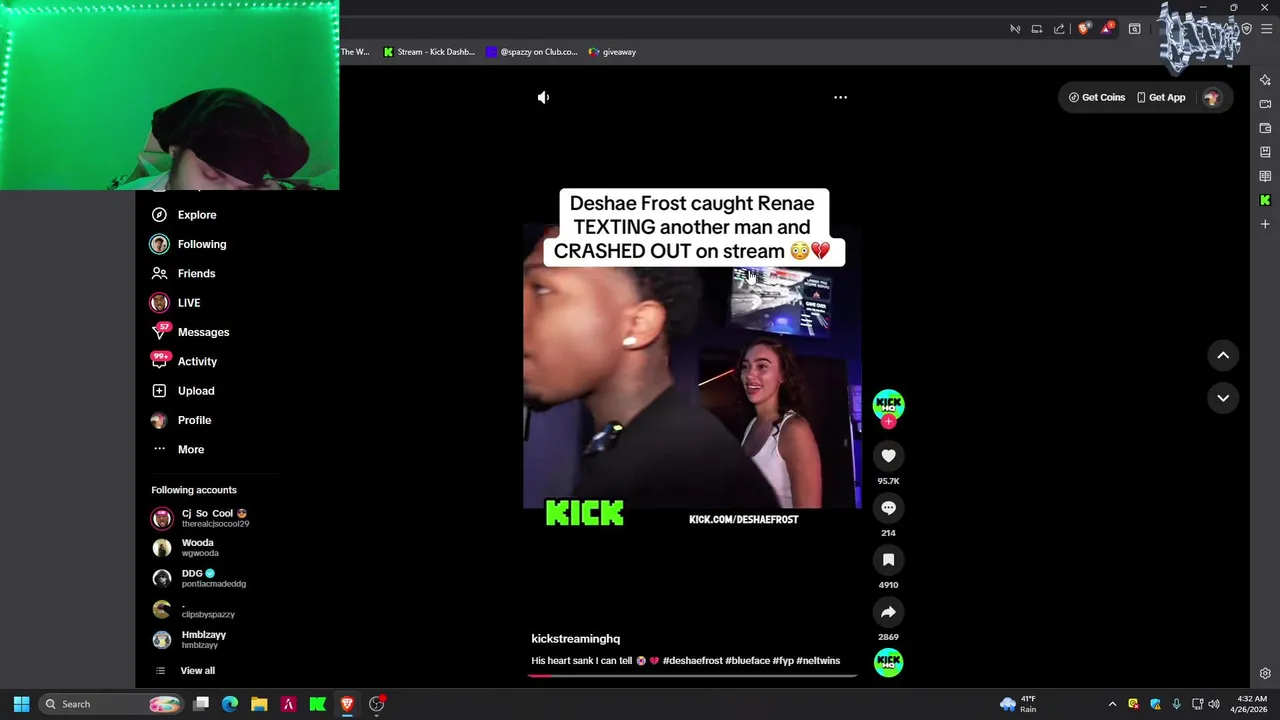Image resolution: width=1280 pixels, height=720 pixels.
Task: Click Brave Shields lion icon
Action: (1083, 29)
